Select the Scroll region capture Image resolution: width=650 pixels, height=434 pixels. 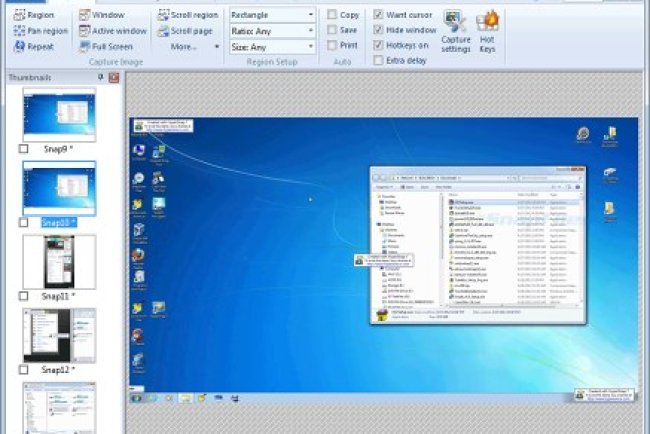[188, 15]
